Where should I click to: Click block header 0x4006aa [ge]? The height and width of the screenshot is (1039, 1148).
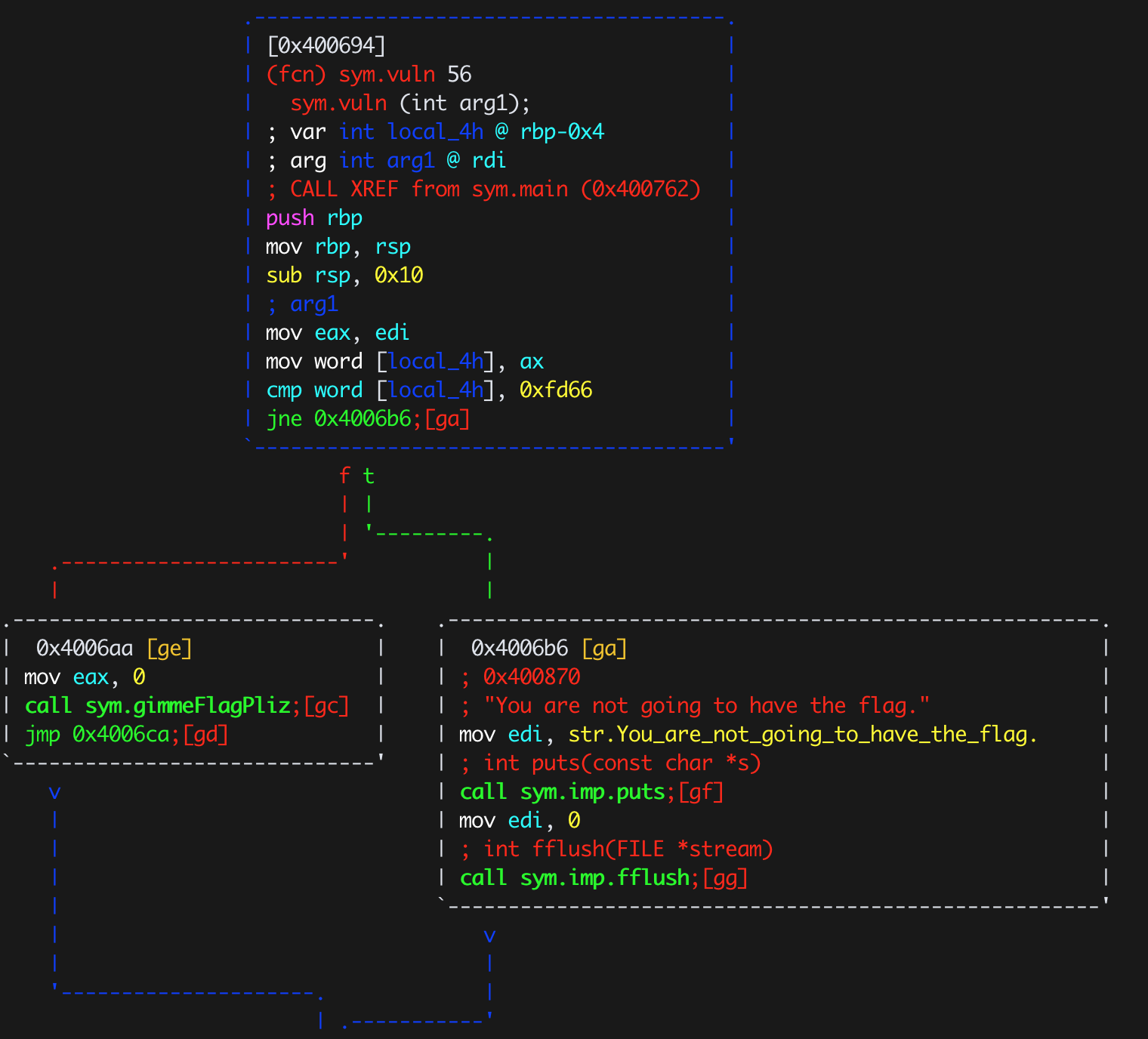[114, 648]
